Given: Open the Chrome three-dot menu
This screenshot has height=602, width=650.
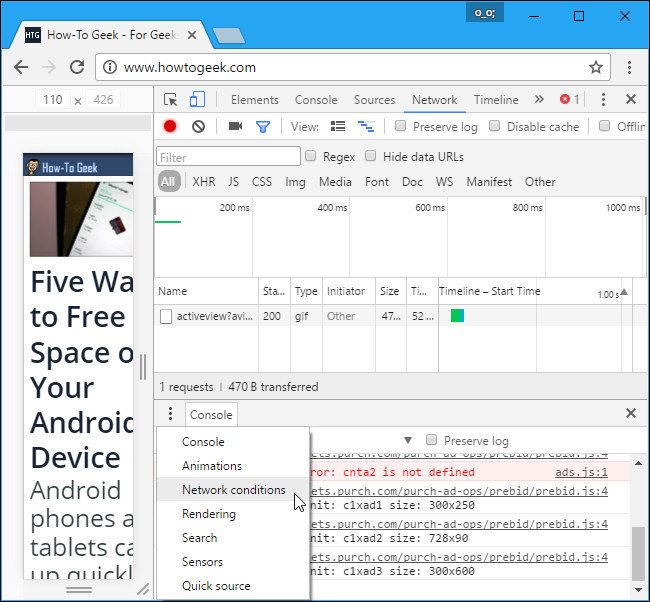Looking at the screenshot, I should (x=629, y=67).
